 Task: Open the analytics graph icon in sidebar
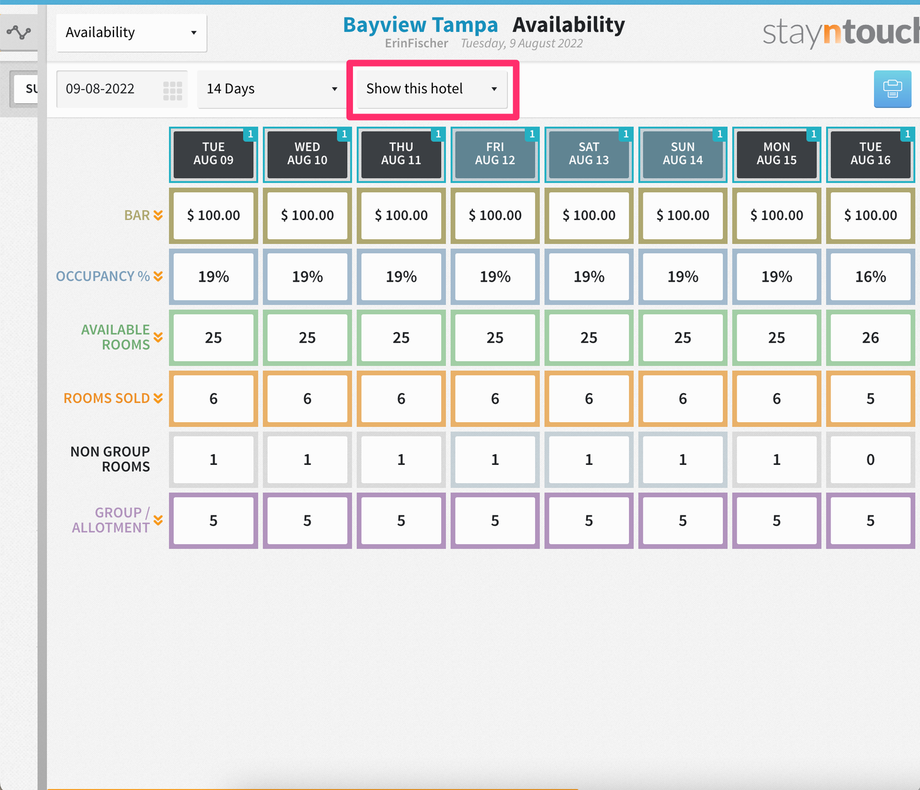coord(19,32)
